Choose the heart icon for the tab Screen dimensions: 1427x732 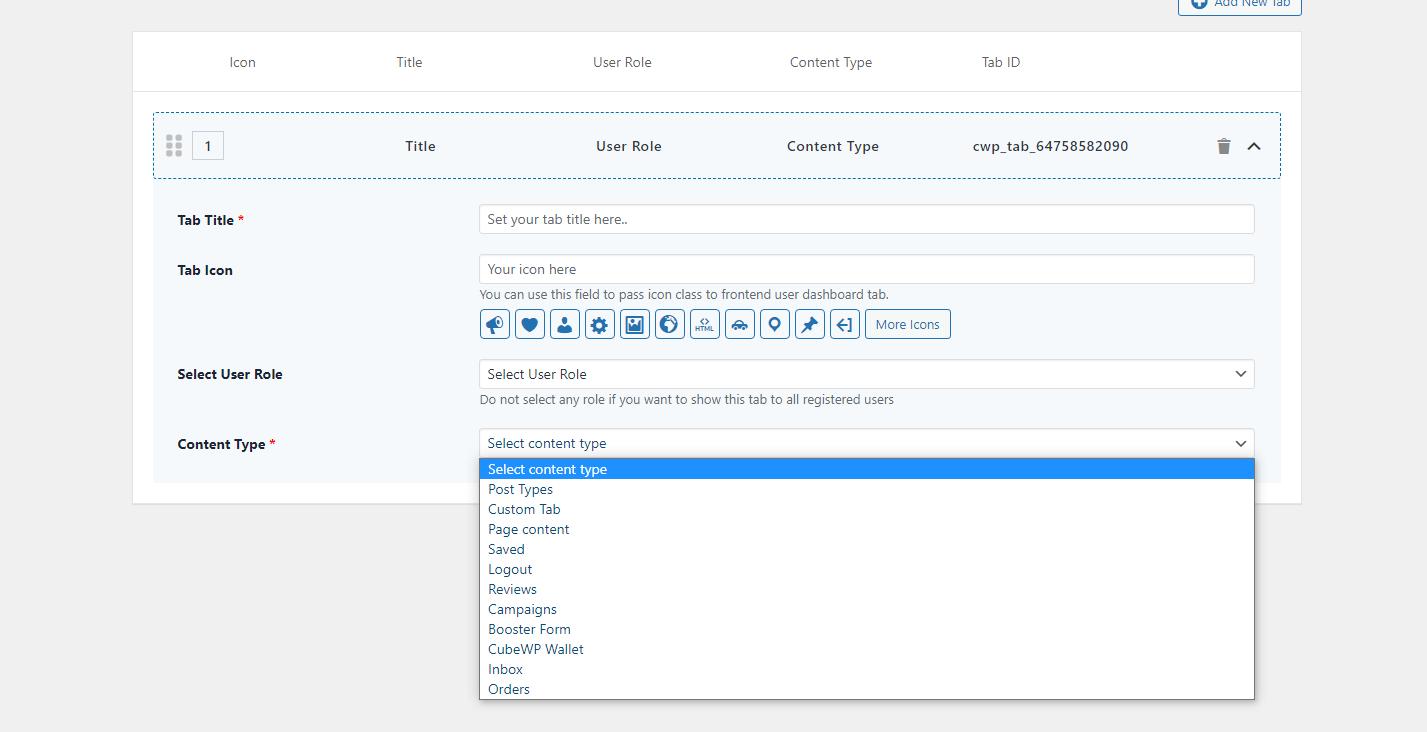tap(530, 324)
